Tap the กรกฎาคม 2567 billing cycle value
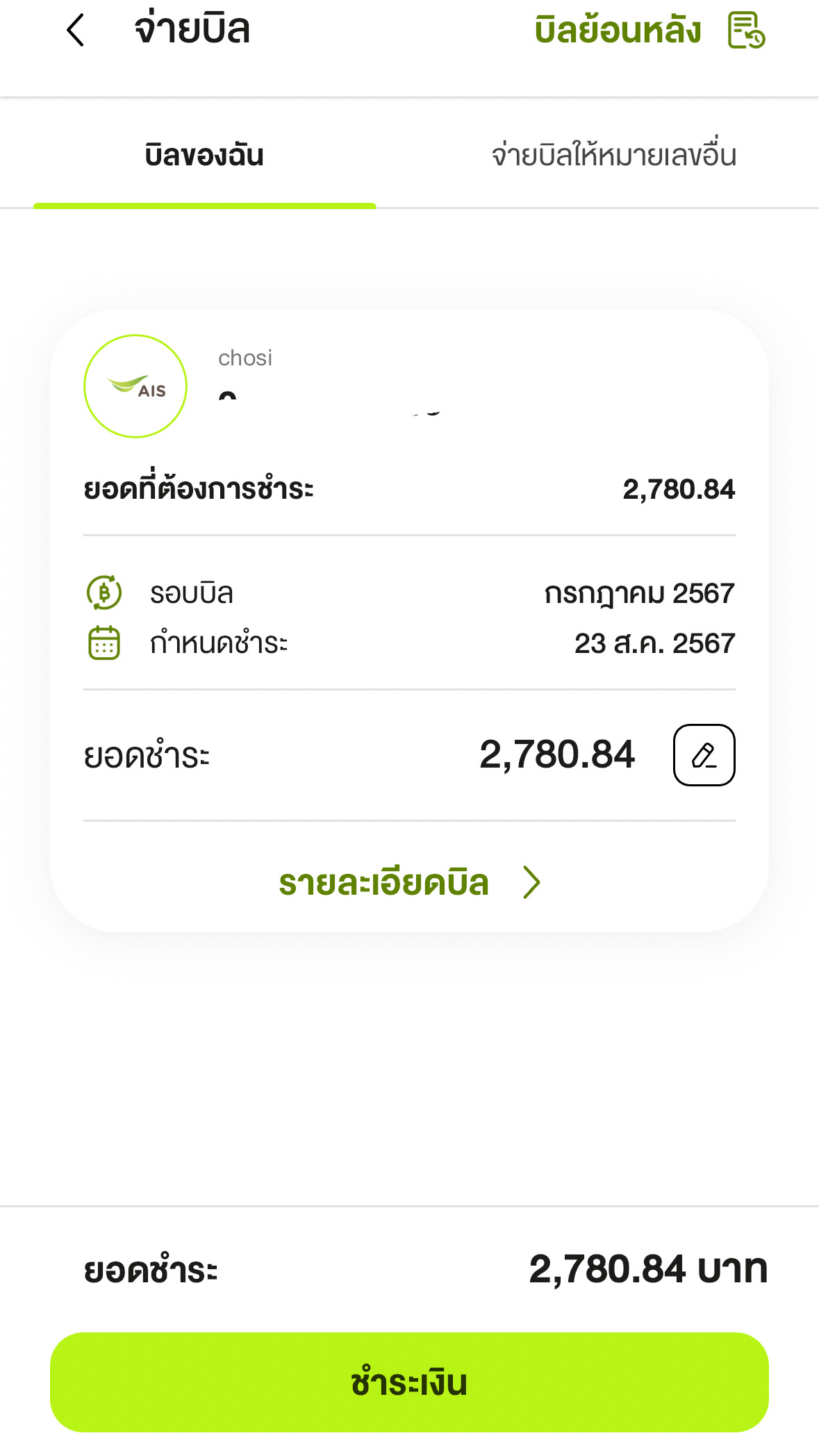Screen dimensions: 819x1456 [x=639, y=593]
